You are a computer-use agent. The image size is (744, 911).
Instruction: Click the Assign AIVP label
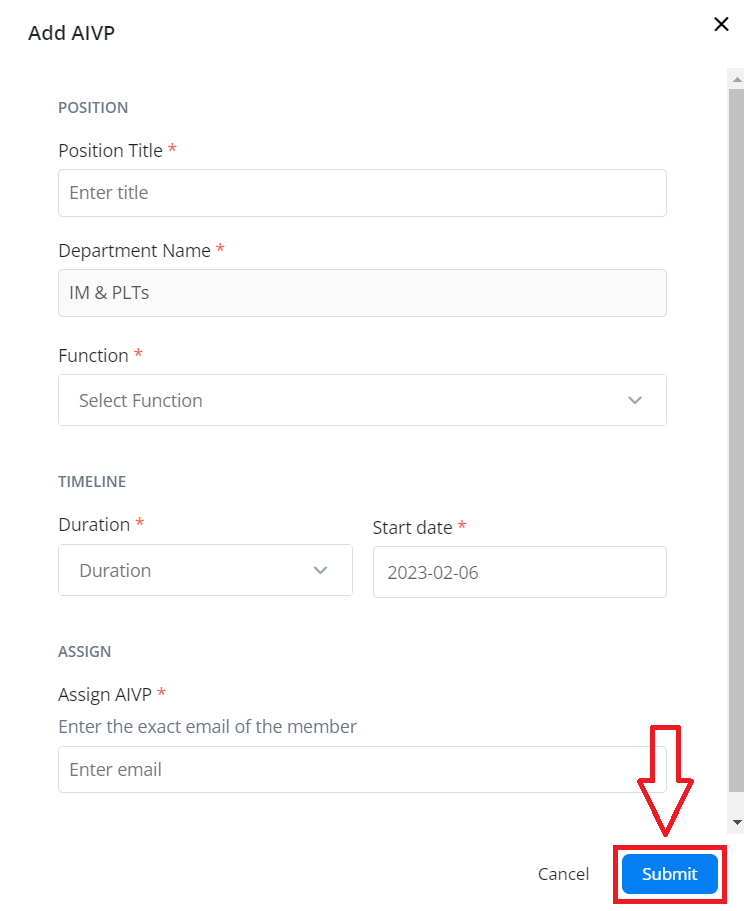click(105, 694)
